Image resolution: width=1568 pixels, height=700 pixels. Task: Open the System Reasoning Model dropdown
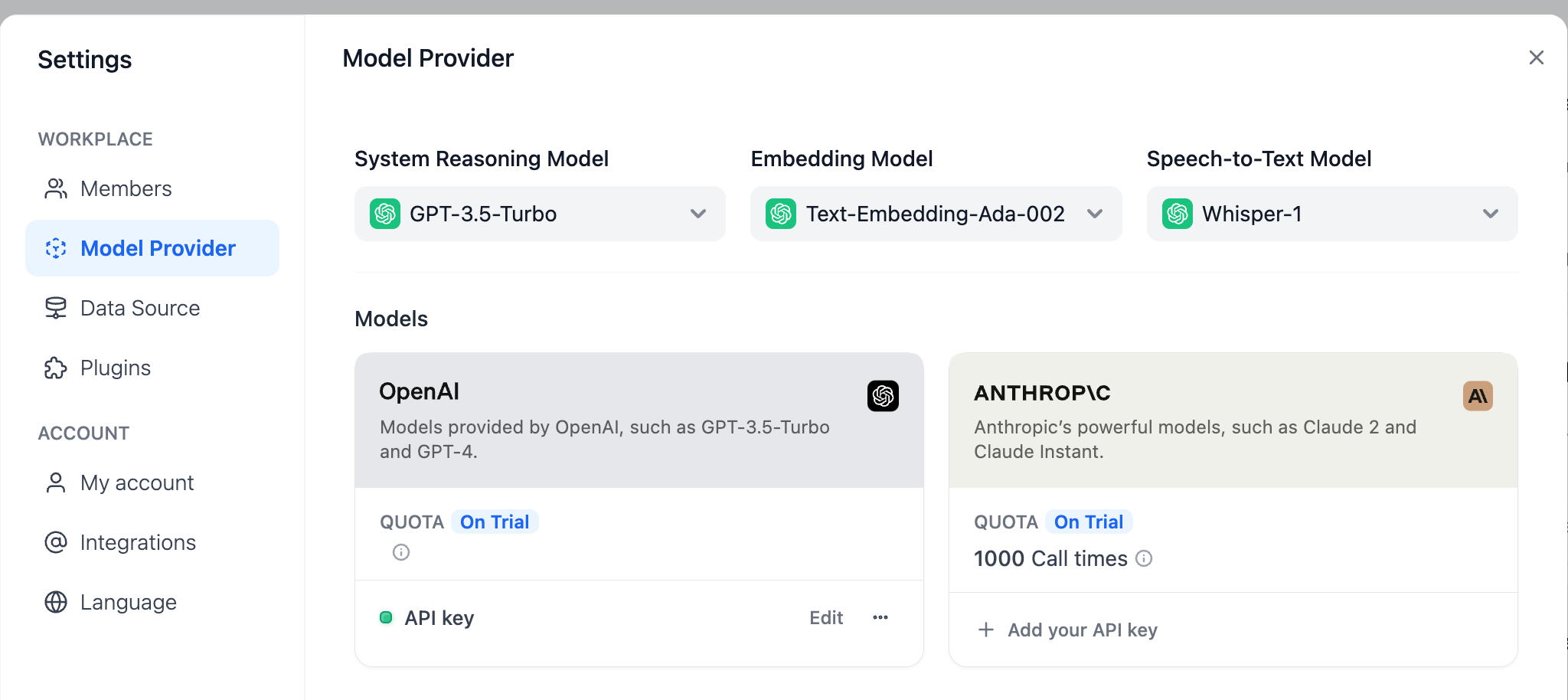[540, 214]
